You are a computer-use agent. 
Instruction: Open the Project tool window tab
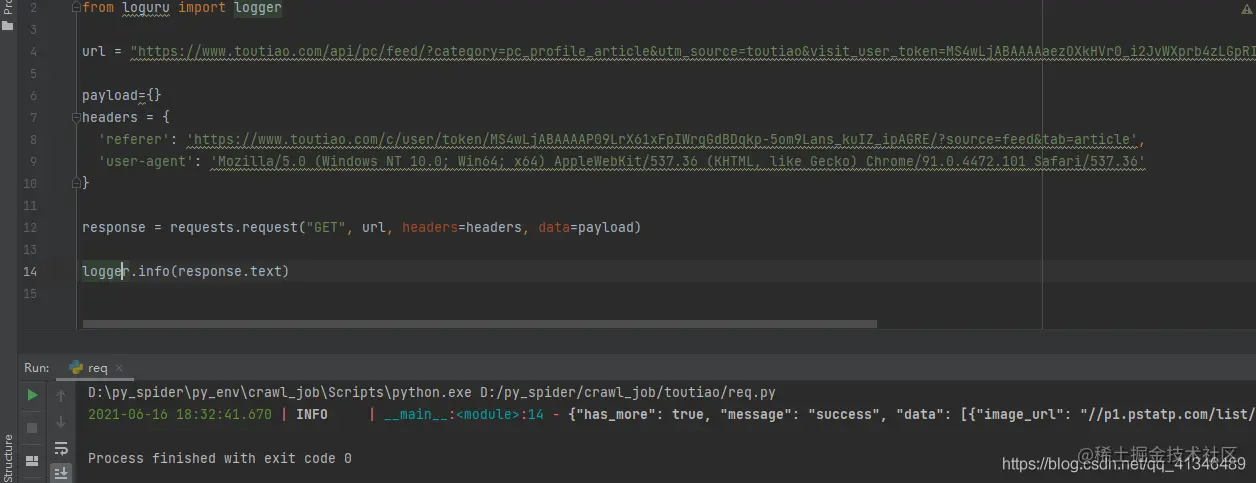[x=8, y=9]
